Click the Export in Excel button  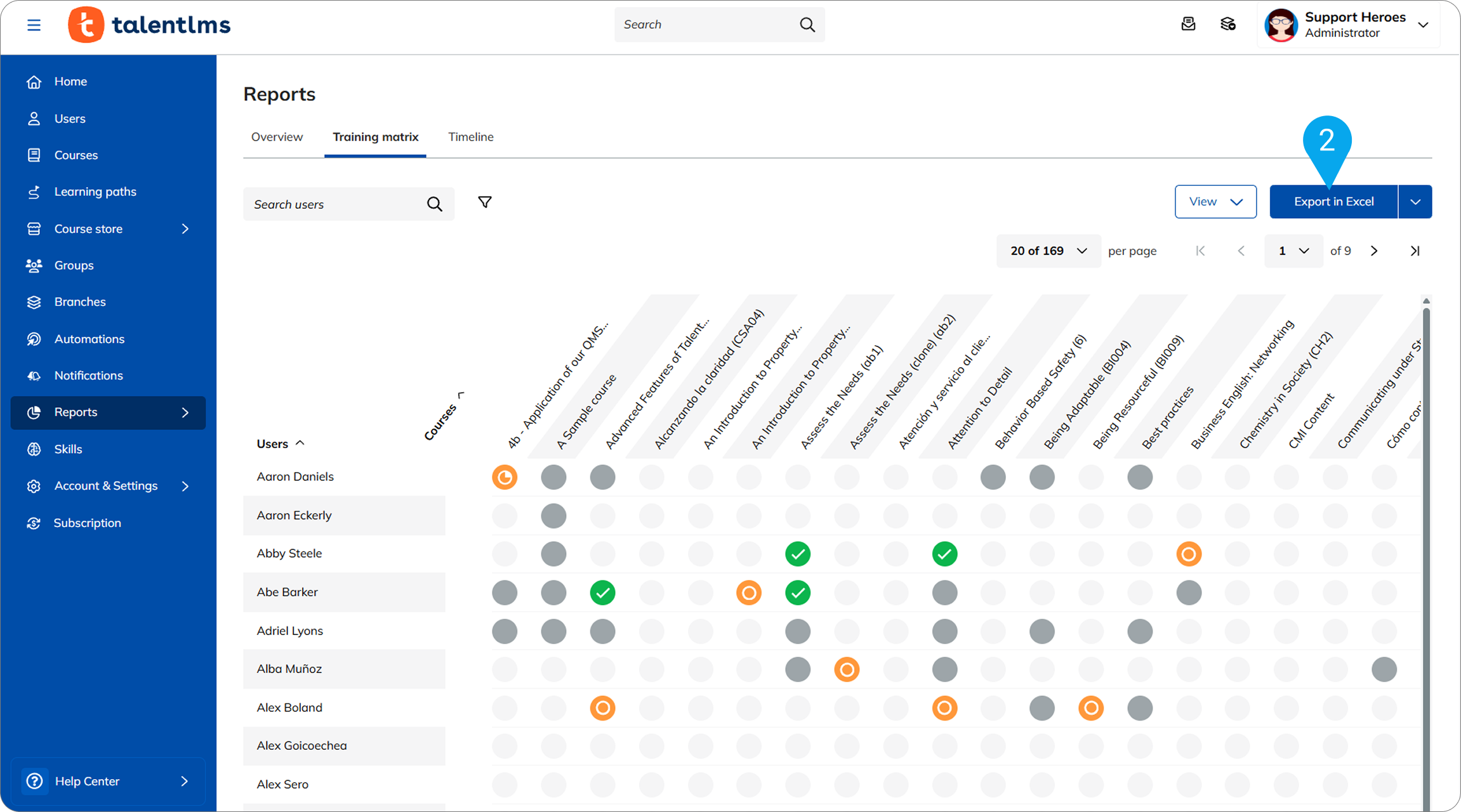point(1333,202)
